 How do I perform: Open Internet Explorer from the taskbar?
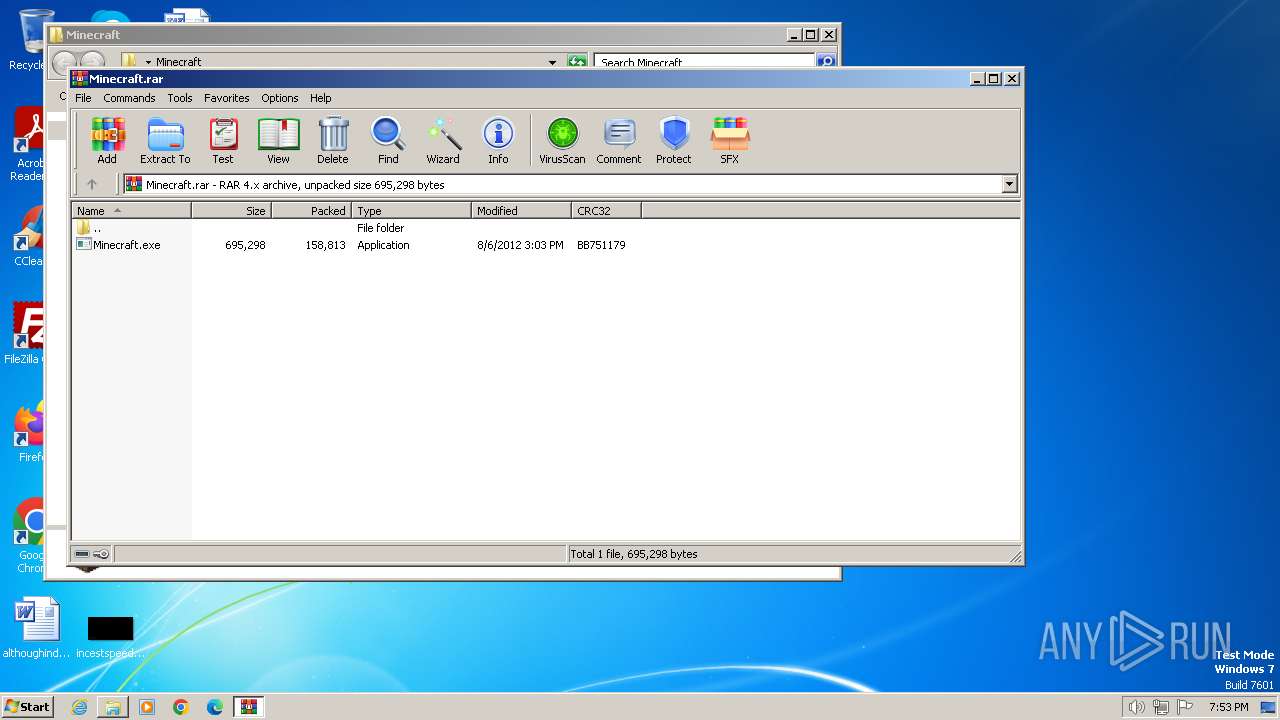[x=79, y=707]
